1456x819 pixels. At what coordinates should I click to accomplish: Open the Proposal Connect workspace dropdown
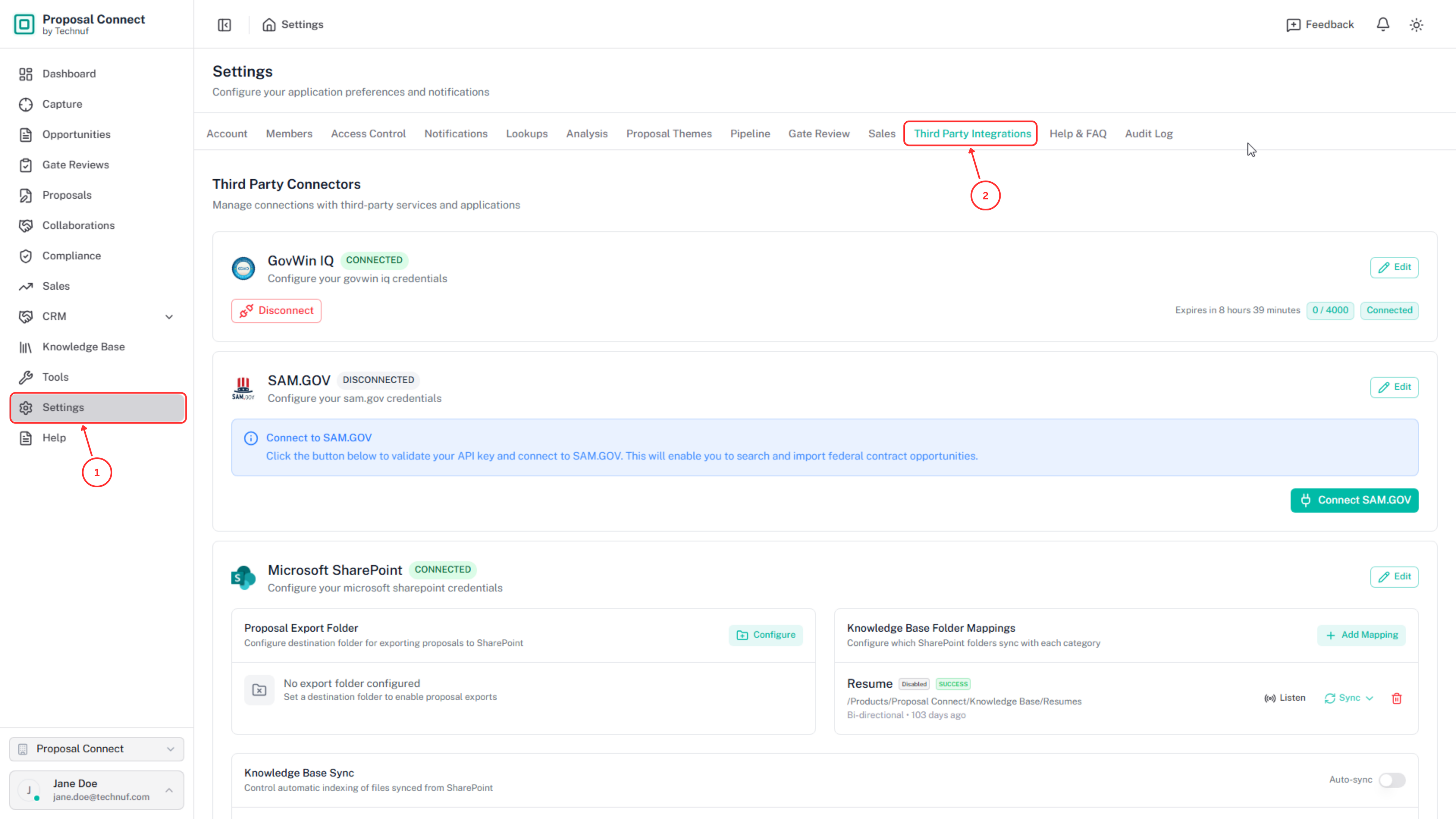click(97, 749)
